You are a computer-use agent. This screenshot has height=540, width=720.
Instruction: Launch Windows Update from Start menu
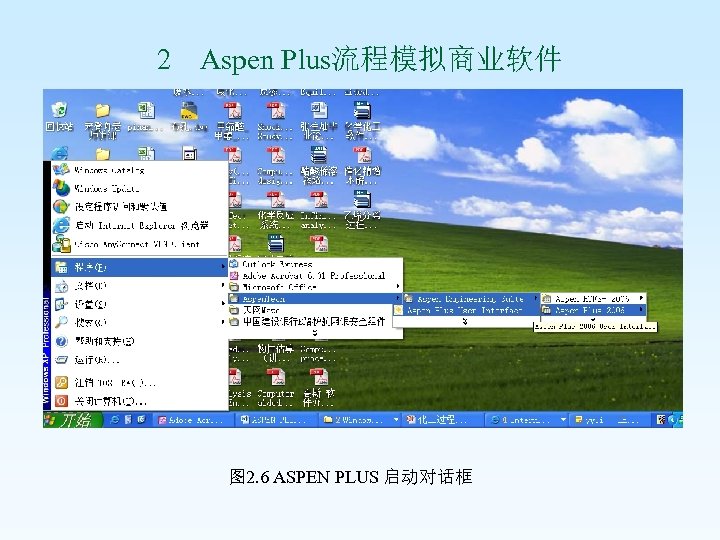140,188
